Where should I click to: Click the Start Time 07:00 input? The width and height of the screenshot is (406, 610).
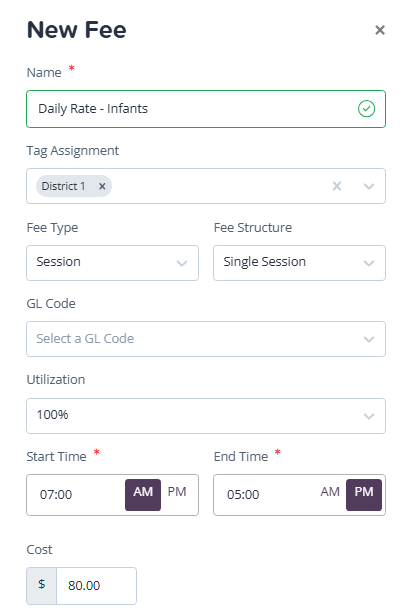pyautogui.click(x=76, y=495)
